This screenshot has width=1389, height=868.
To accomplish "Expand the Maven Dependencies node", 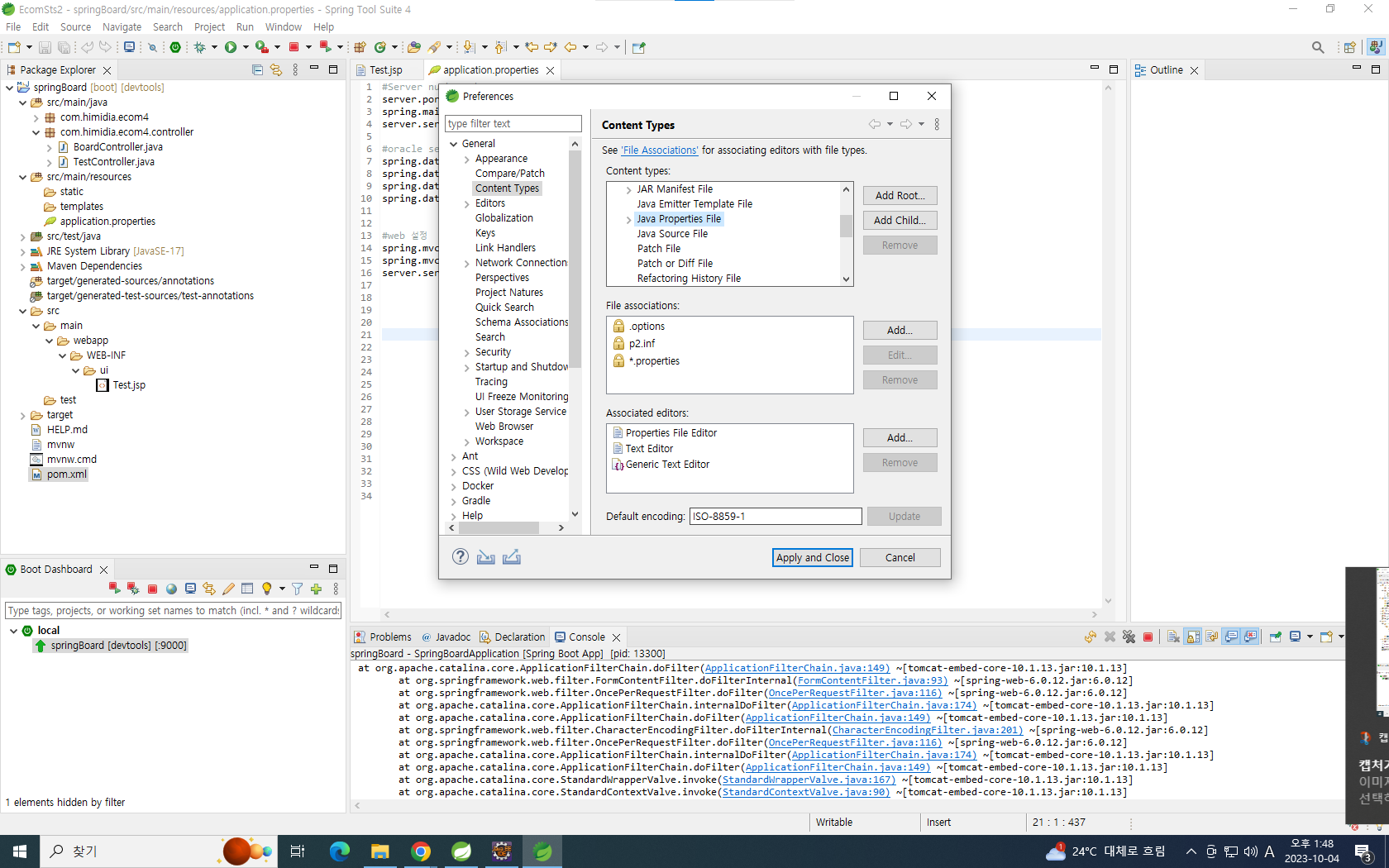I will [x=22, y=266].
